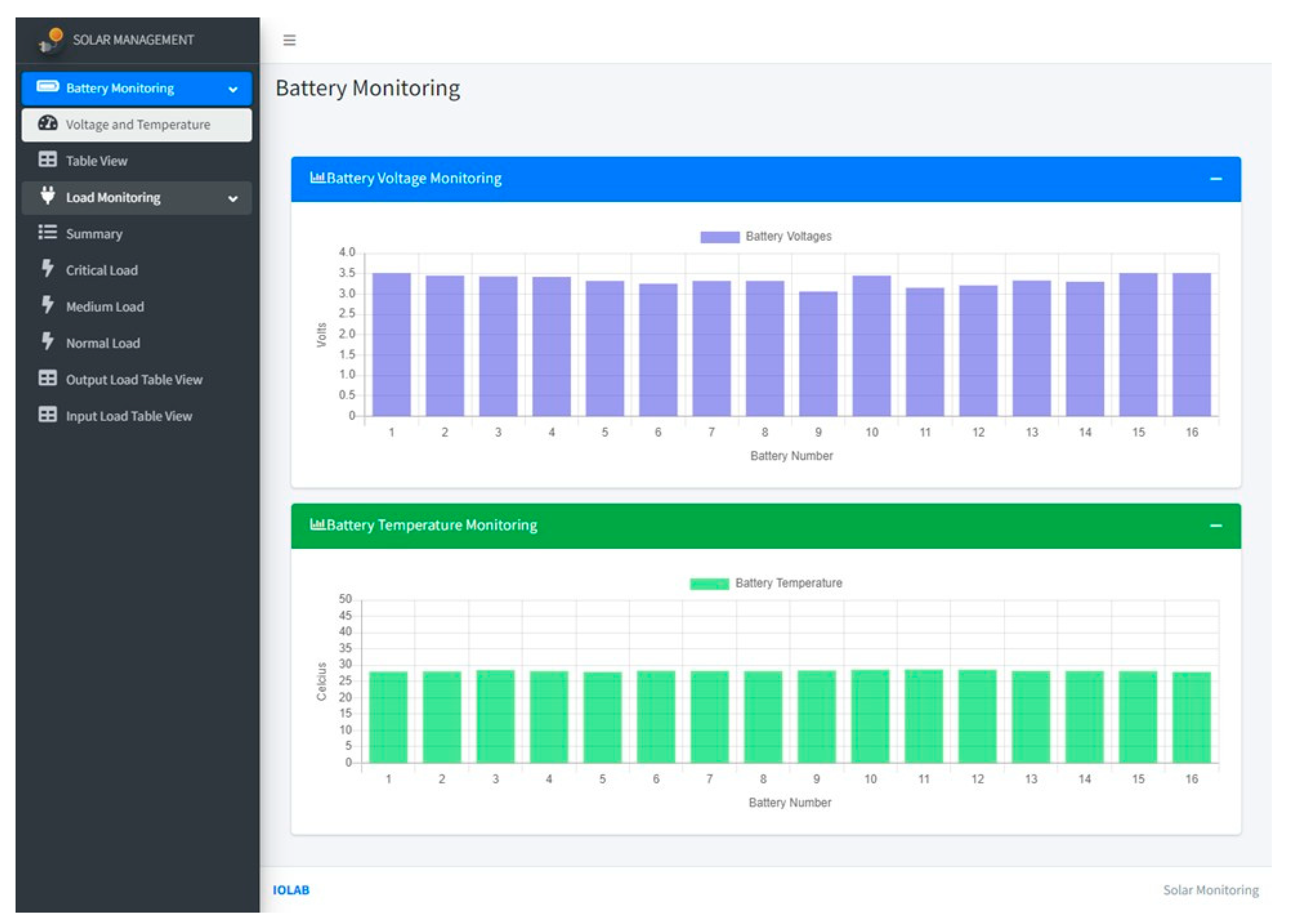
Task: Click the Battery Voltage Monitoring header title
Action: [x=414, y=178]
